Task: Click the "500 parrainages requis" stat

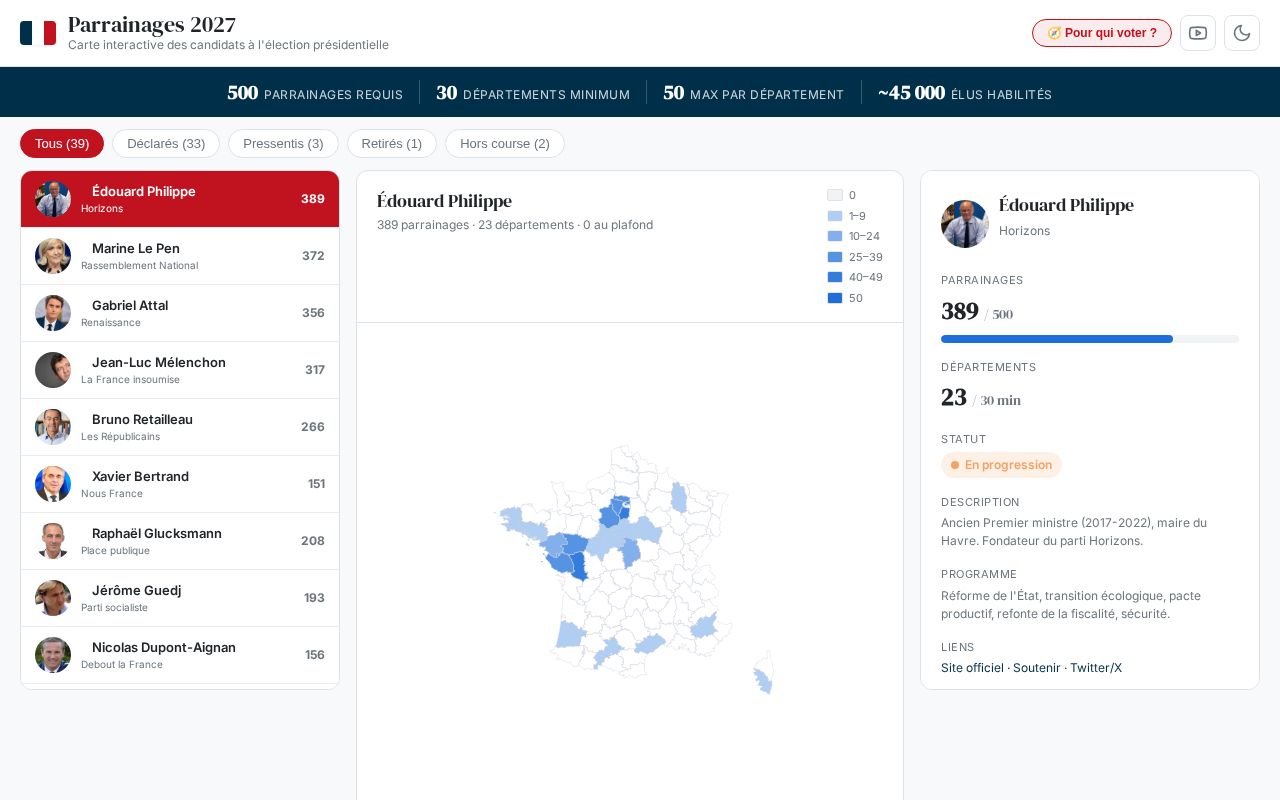Action: coord(315,93)
